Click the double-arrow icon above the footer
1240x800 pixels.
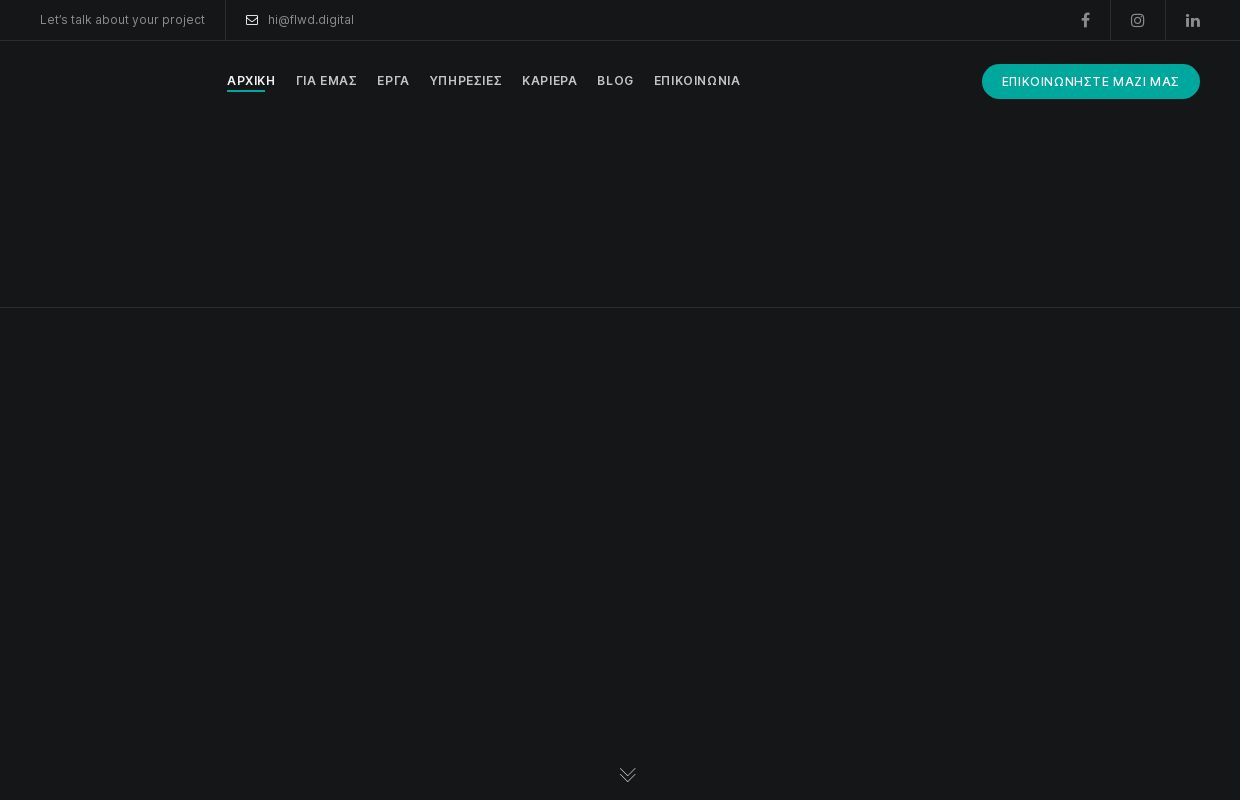627,775
